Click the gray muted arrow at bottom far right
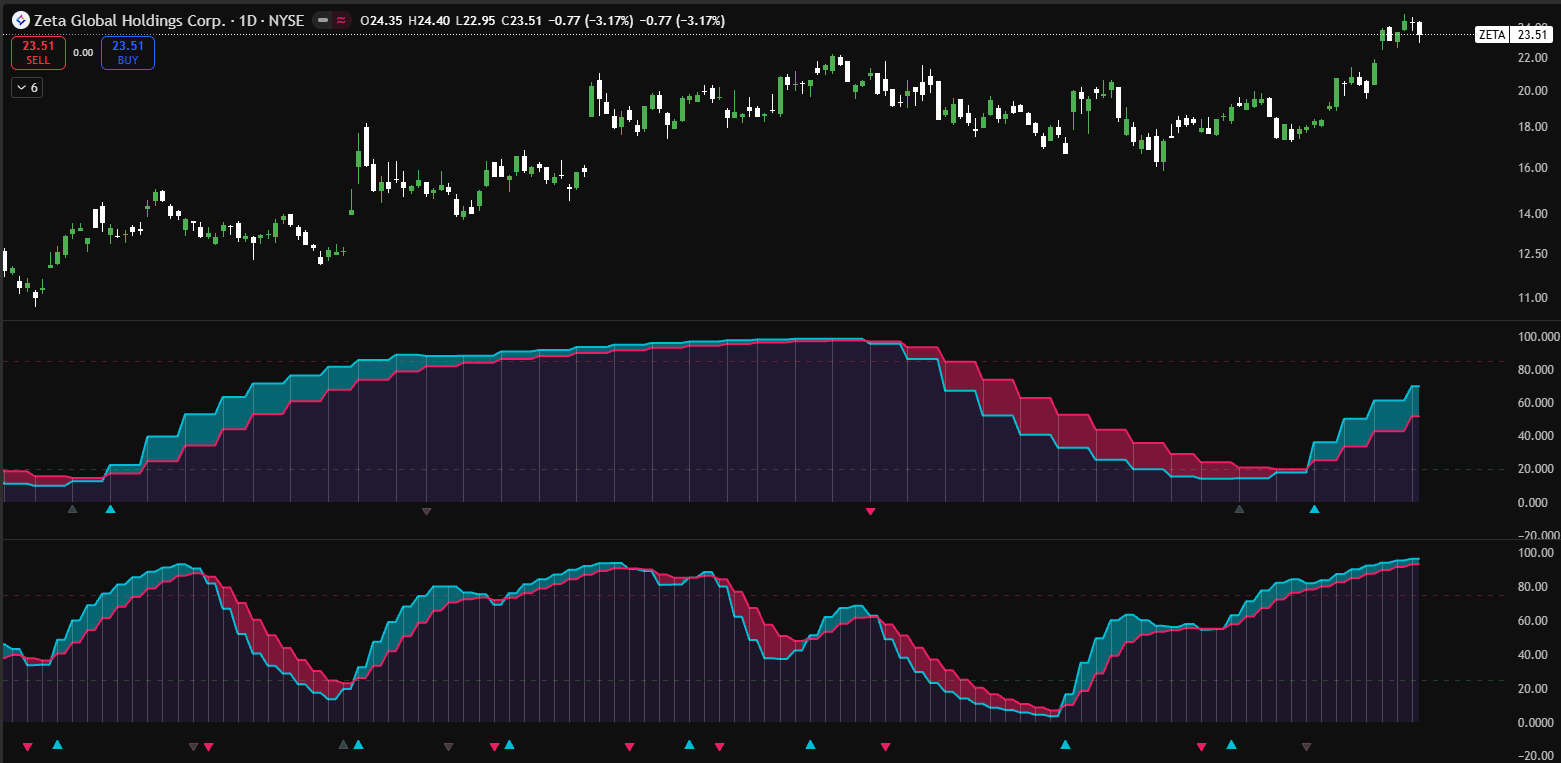Screen dimensions: 1561x763 [1307, 744]
